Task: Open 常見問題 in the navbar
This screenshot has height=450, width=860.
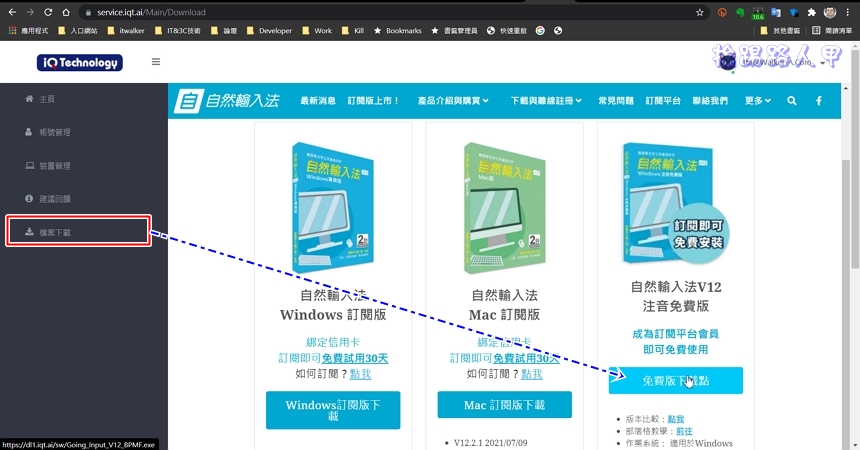Action: coord(616,100)
